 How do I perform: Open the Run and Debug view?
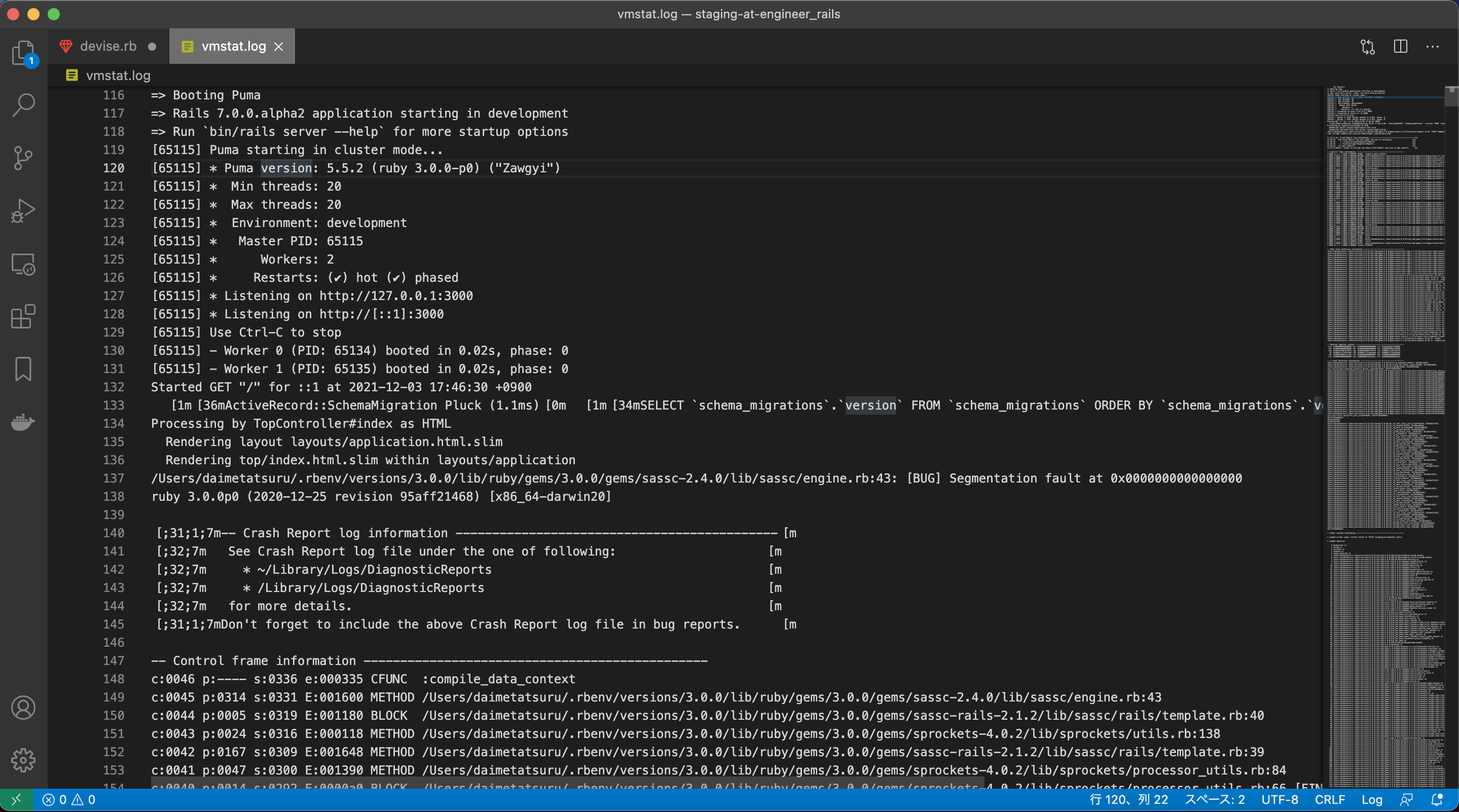(23, 211)
